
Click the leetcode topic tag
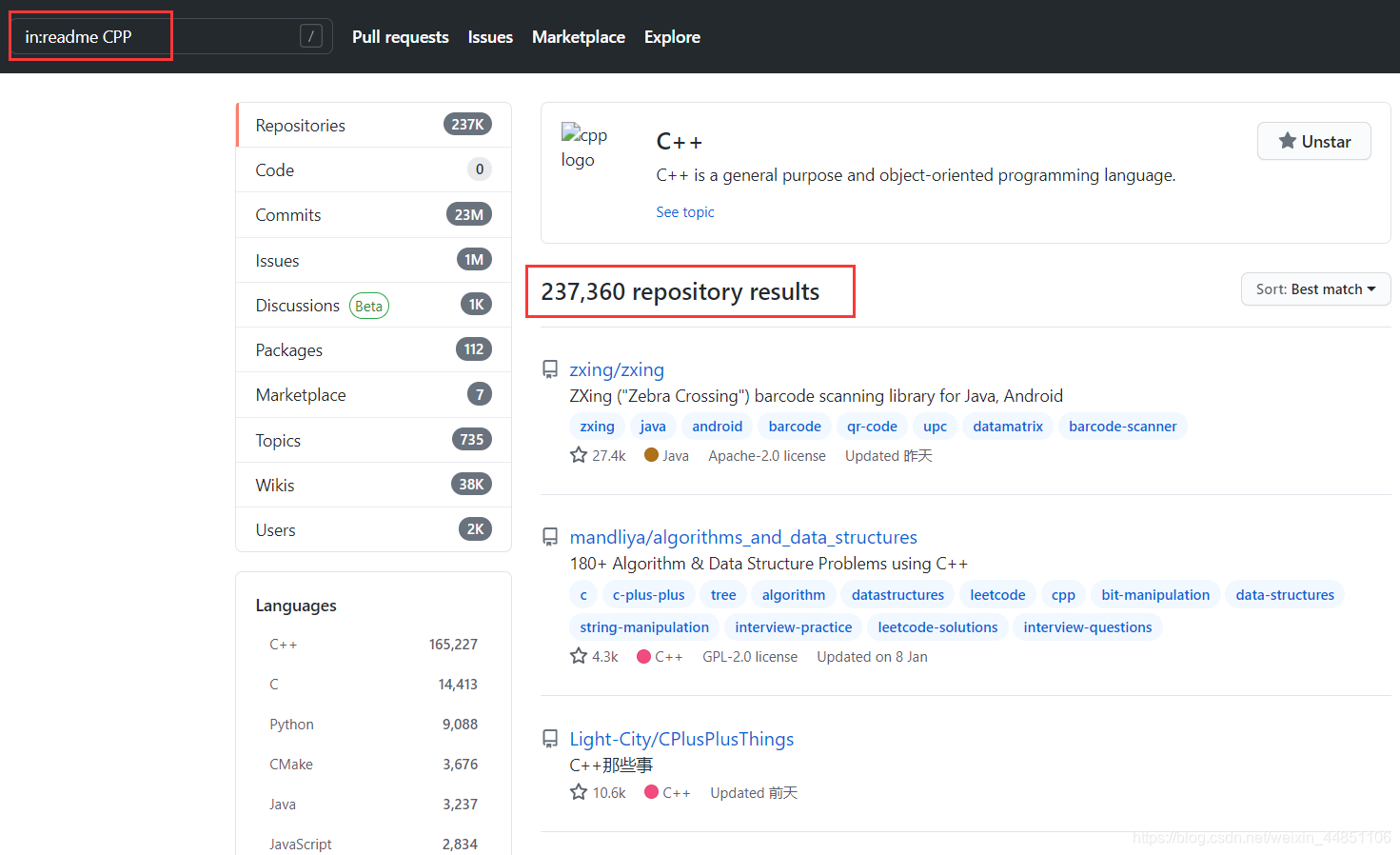tap(997, 595)
